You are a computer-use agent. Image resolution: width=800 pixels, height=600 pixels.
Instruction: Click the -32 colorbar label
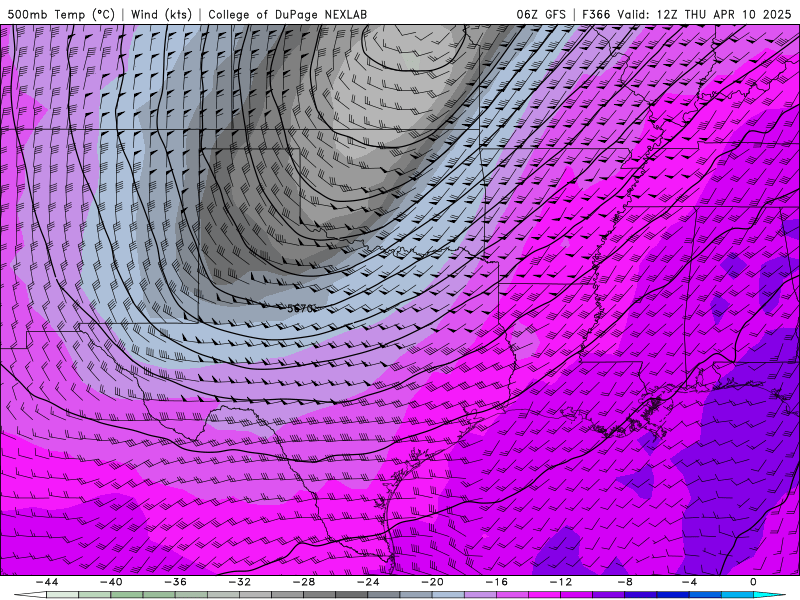[240, 582]
